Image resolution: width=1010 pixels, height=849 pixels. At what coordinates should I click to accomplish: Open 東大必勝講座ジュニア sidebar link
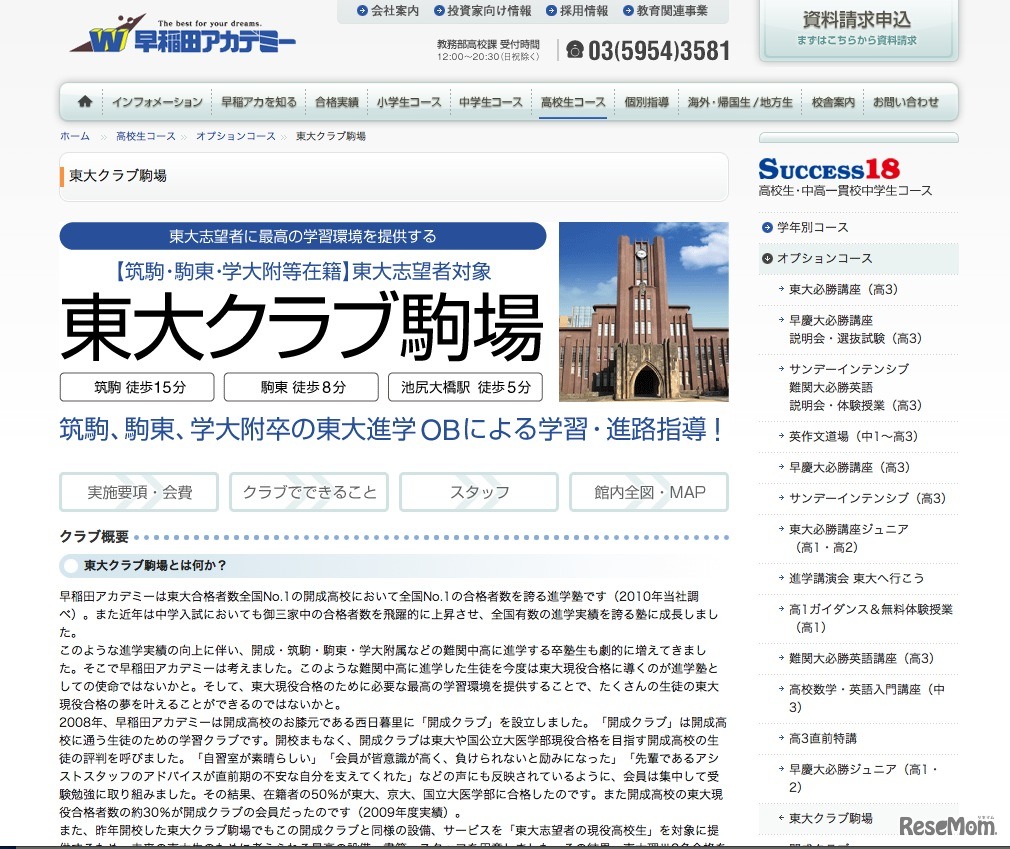[849, 538]
